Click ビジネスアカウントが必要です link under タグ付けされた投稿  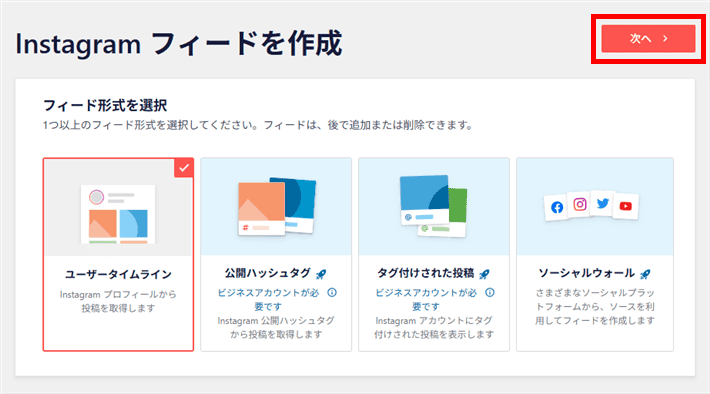tap(426, 299)
